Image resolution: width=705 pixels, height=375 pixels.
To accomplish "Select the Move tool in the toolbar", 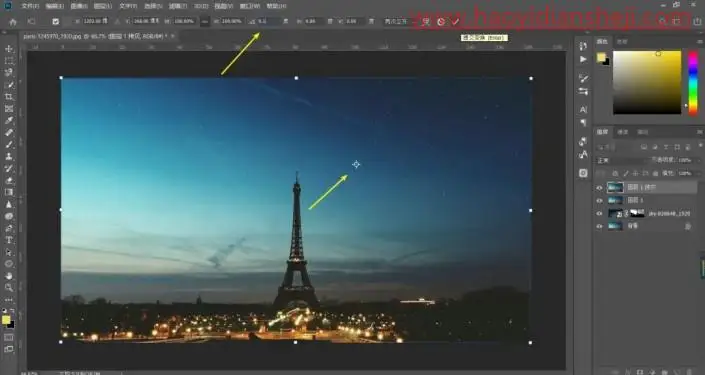I will [x=9, y=49].
